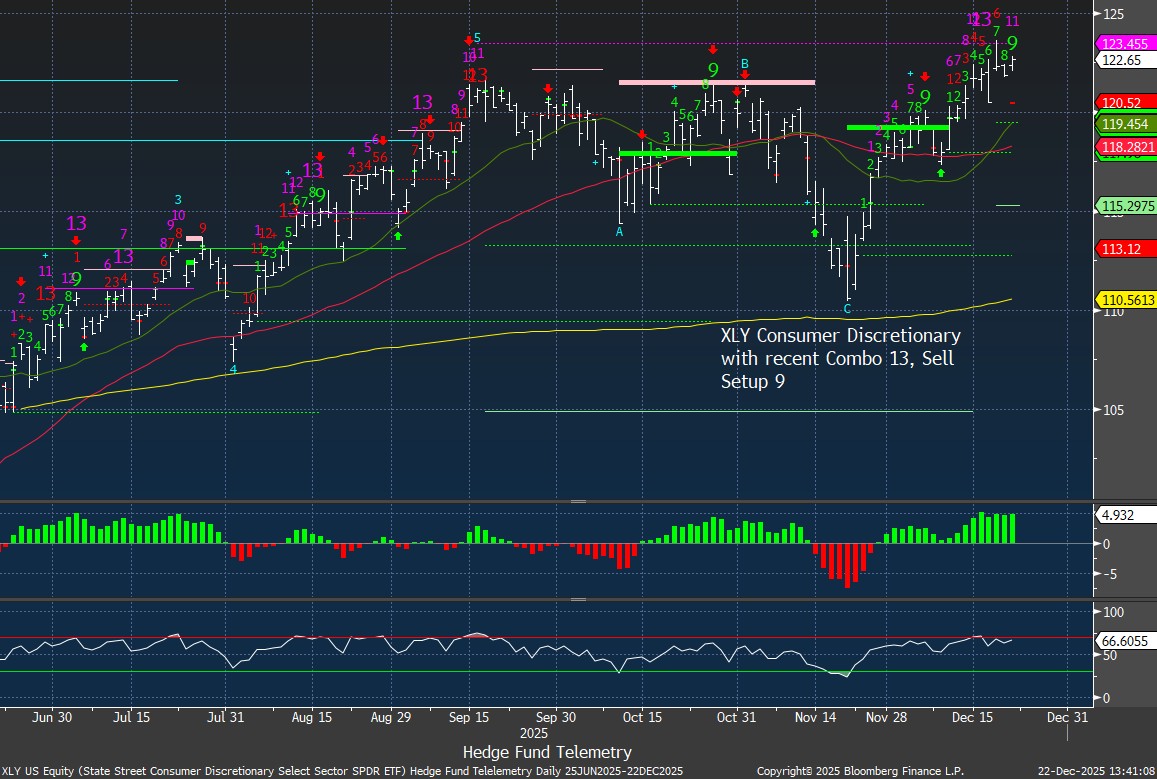
Task: Click the Hedge Fund Telemetry title text
Action: 547,751
